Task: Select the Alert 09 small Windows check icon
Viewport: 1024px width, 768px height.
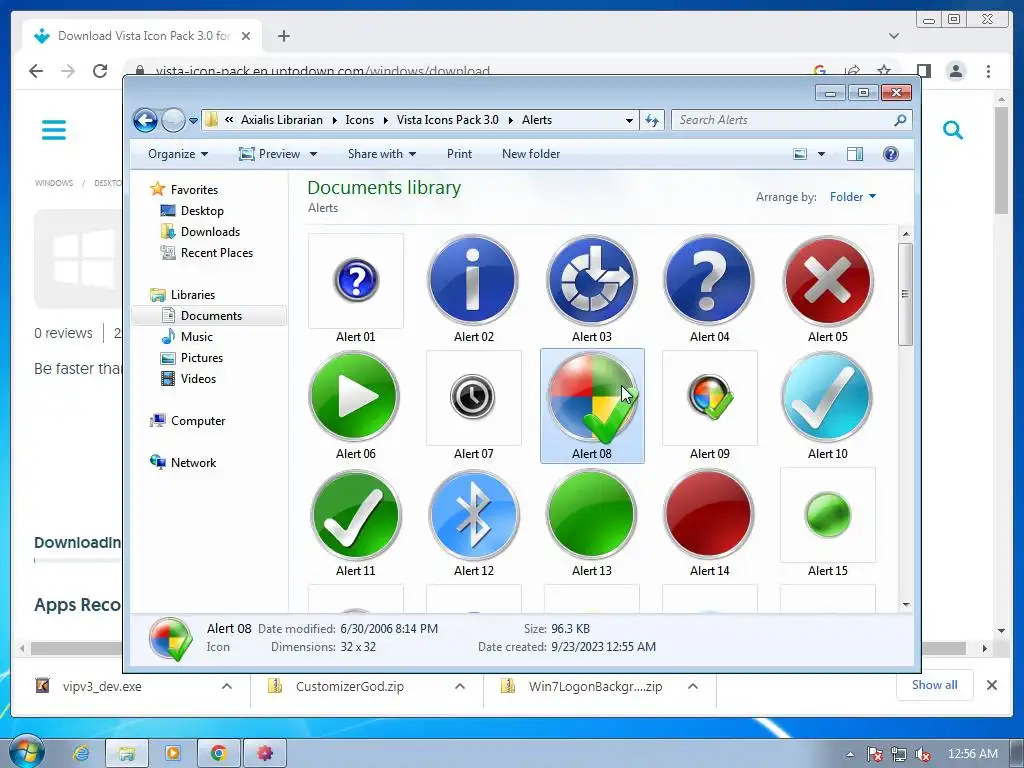Action: coord(710,396)
